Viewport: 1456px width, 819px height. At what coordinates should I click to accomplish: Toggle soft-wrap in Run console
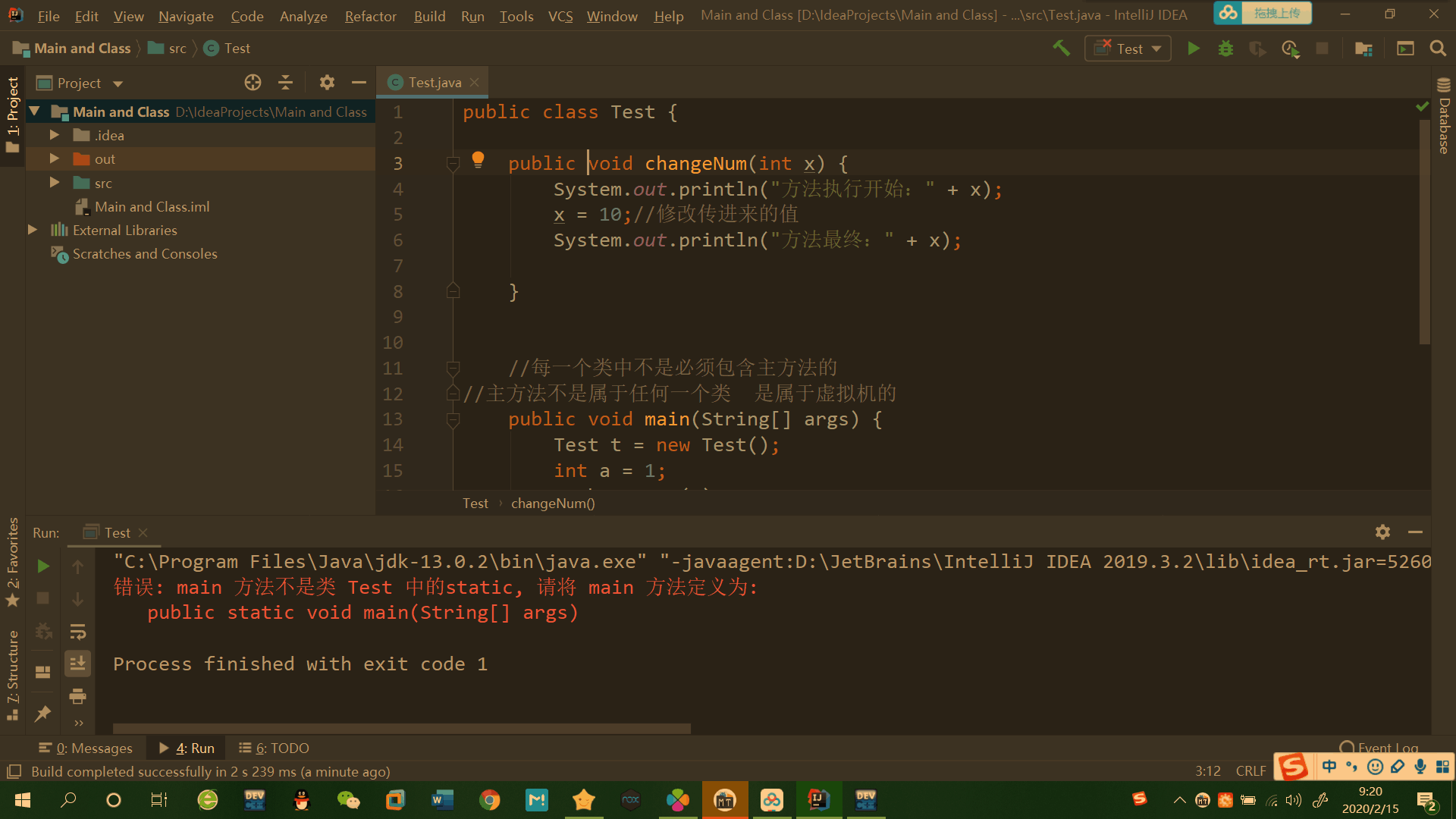pos(77,632)
